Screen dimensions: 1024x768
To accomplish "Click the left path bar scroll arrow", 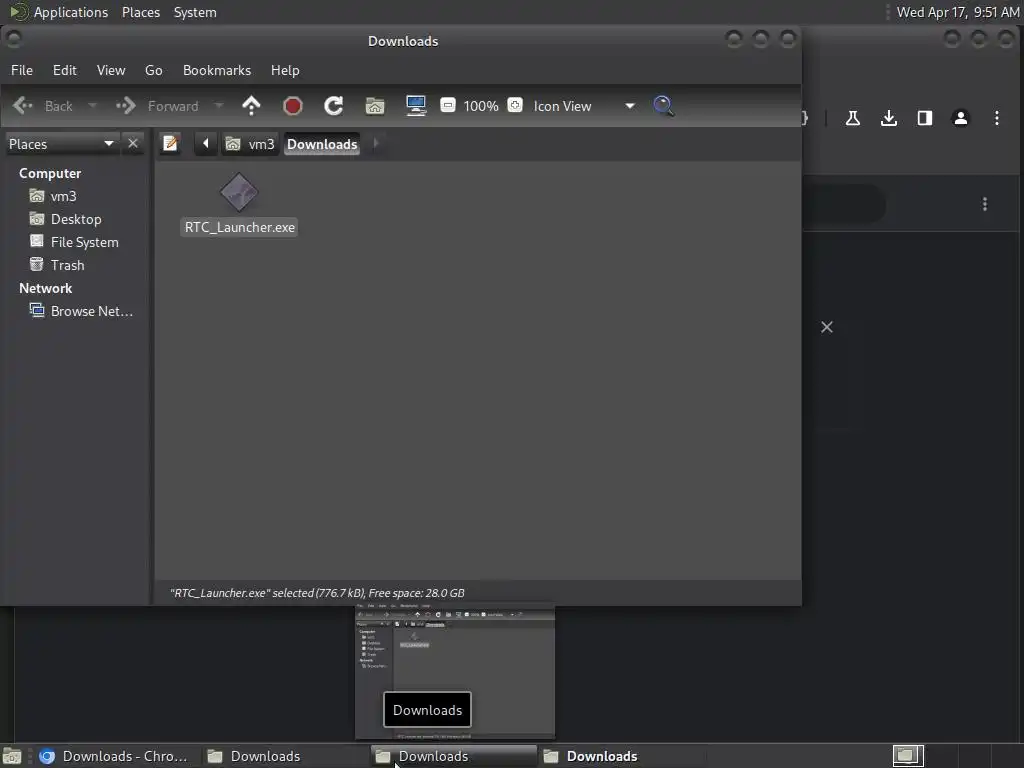I will (x=206, y=143).
